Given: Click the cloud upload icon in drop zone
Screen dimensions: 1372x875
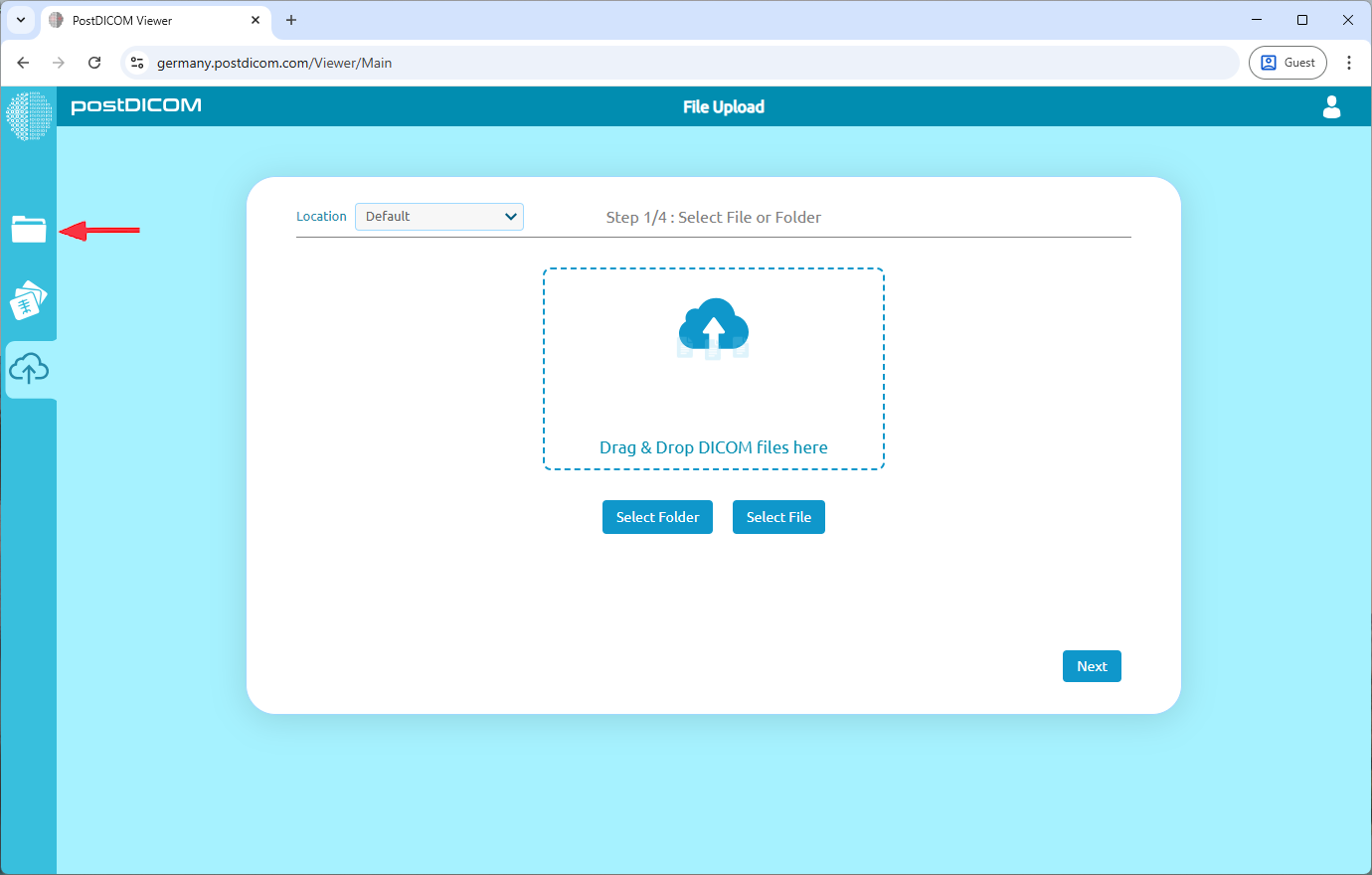Looking at the screenshot, I should click(x=713, y=328).
